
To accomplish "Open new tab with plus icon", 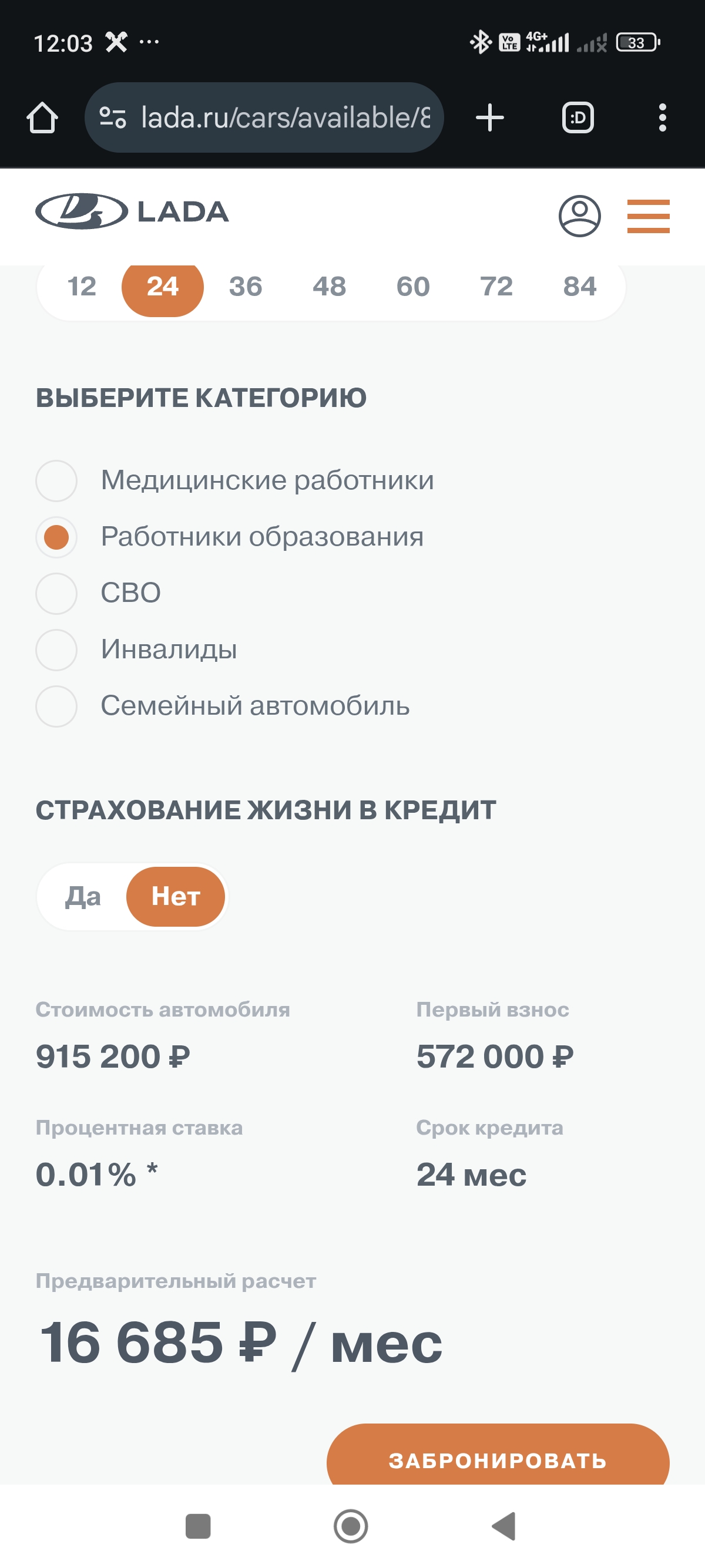I will [x=489, y=117].
